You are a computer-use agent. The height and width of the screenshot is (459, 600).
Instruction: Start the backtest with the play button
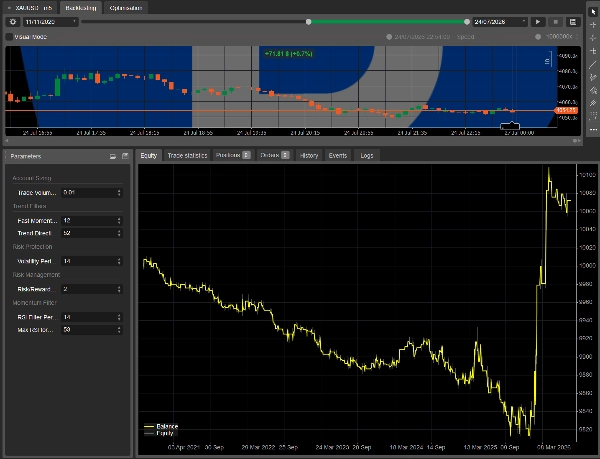pos(538,22)
